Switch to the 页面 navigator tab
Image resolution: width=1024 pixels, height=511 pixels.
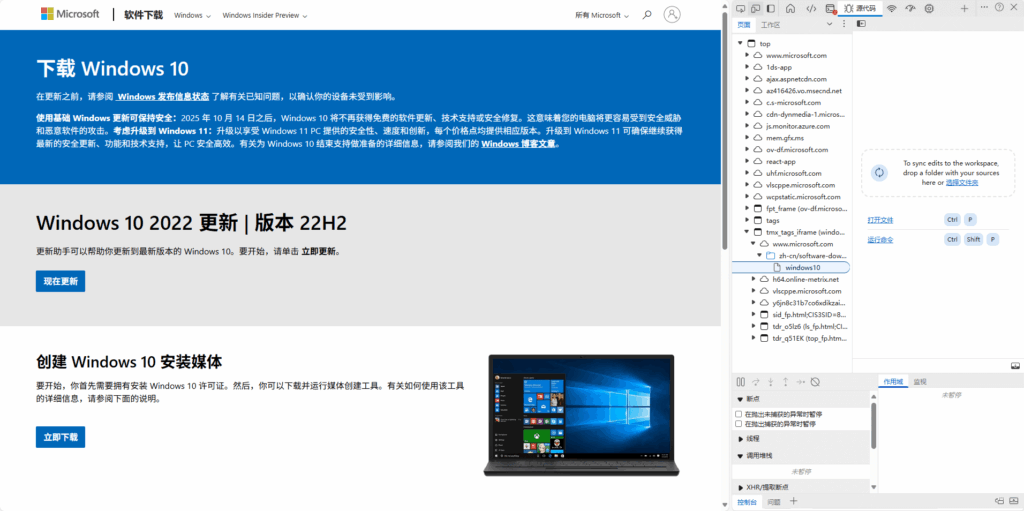(744, 25)
